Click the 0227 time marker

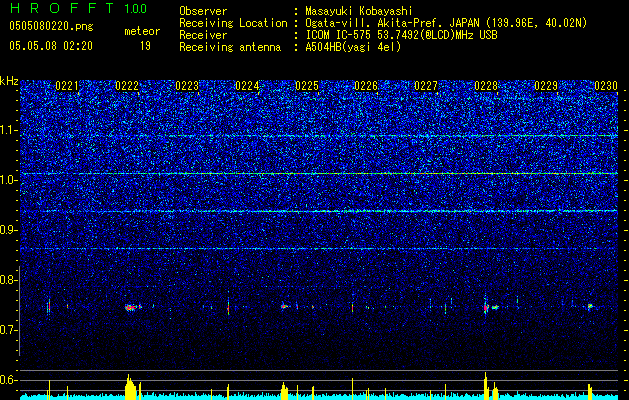point(426,86)
